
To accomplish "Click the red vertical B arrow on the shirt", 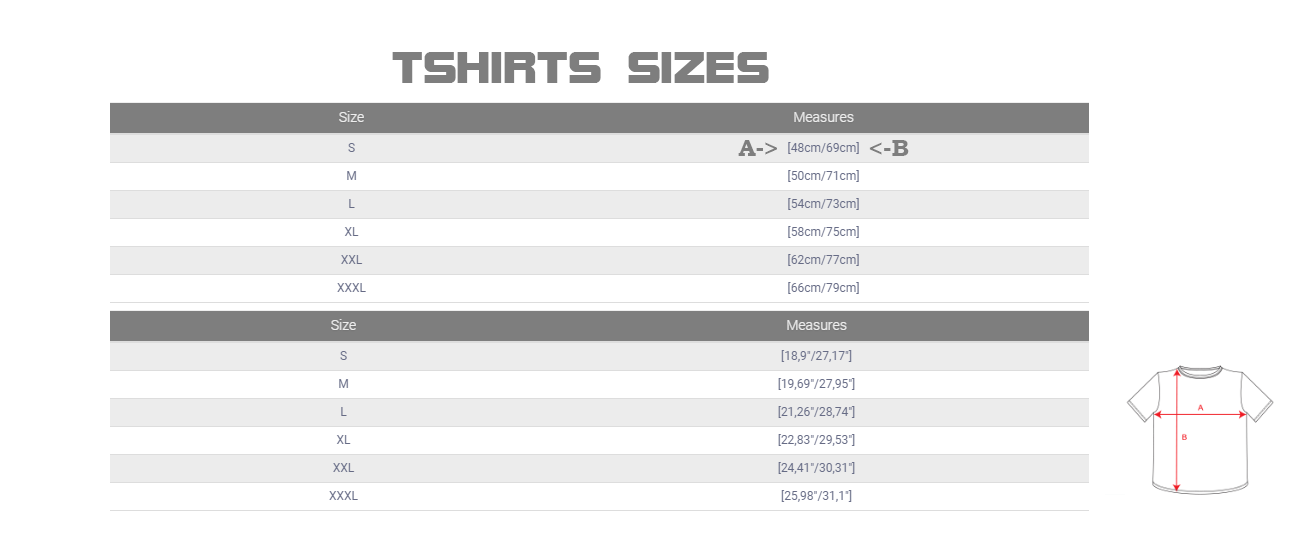I will click(1177, 450).
